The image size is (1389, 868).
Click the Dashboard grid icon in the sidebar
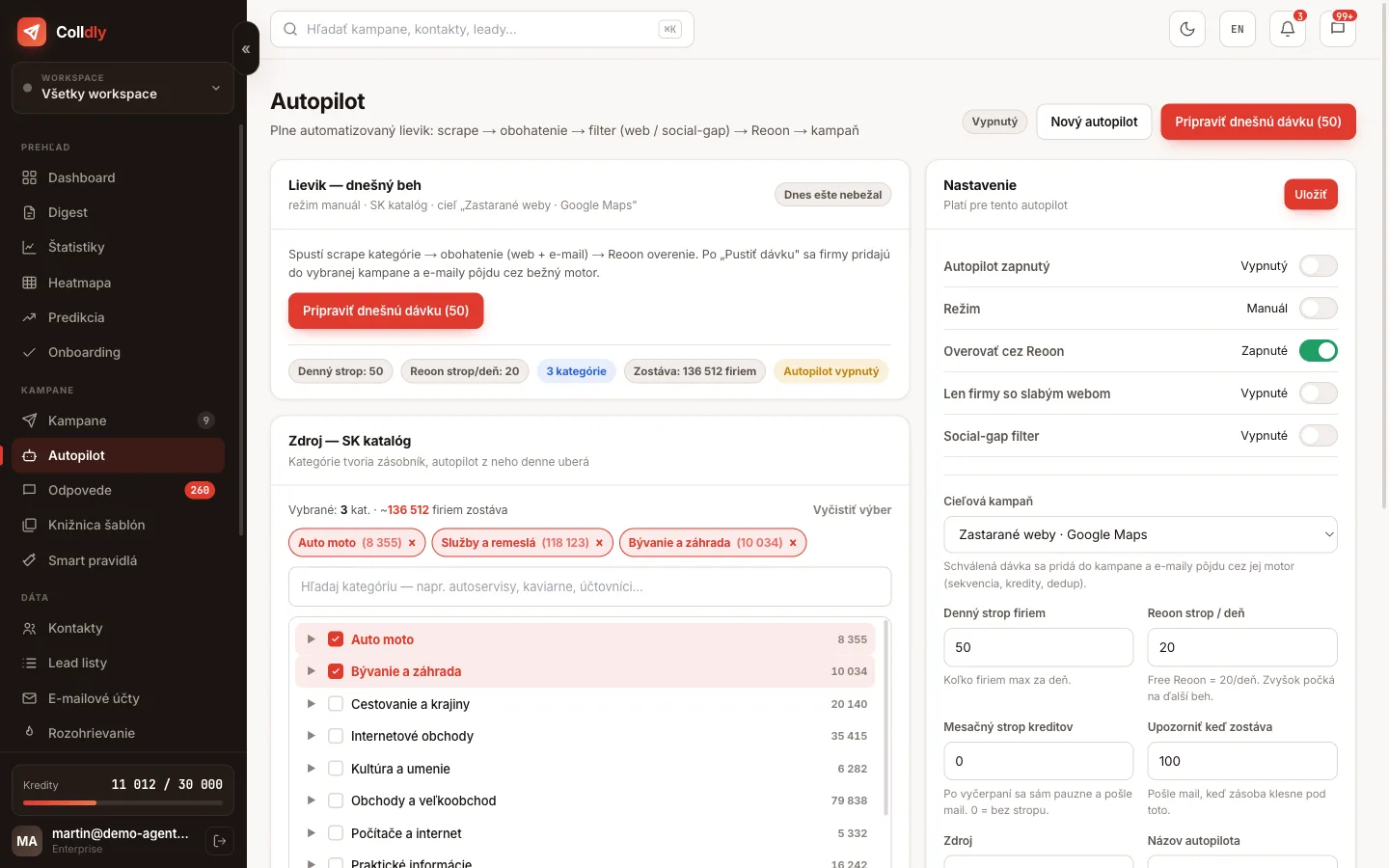(x=30, y=177)
